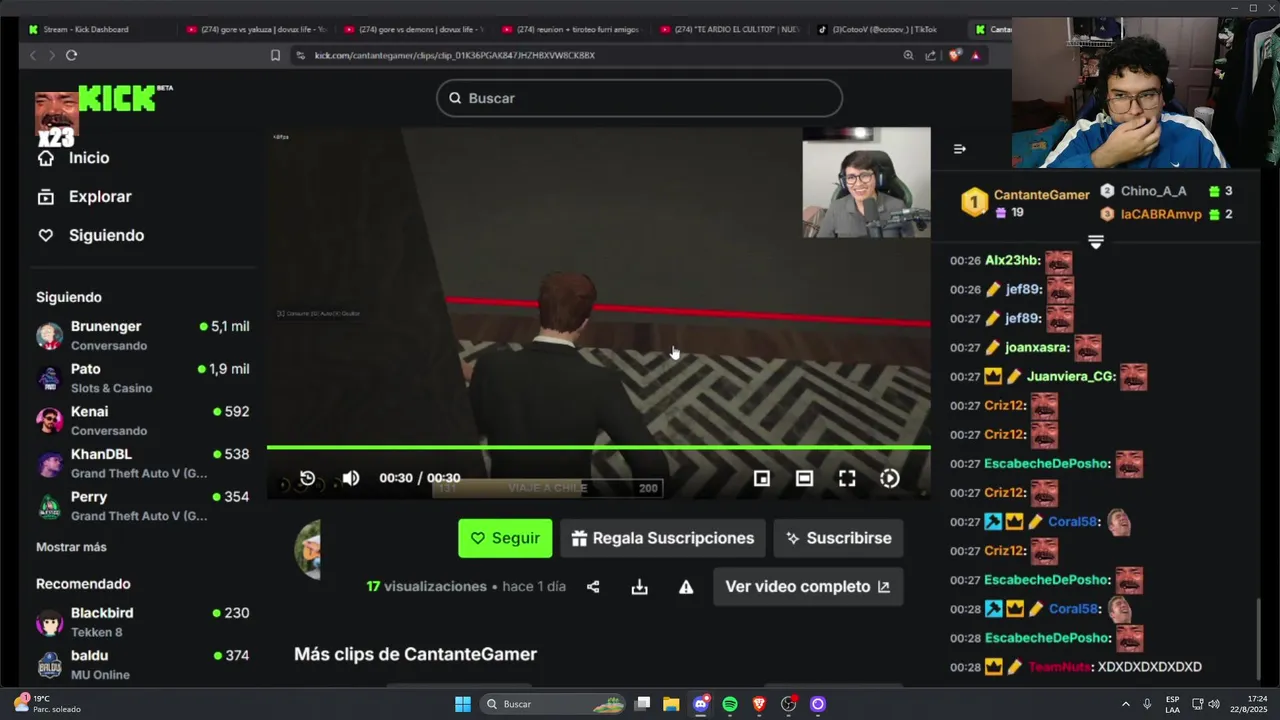Screen dimensions: 1280x720
Task: Open Brave Shields lion icon
Action: [x=953, y=55]
